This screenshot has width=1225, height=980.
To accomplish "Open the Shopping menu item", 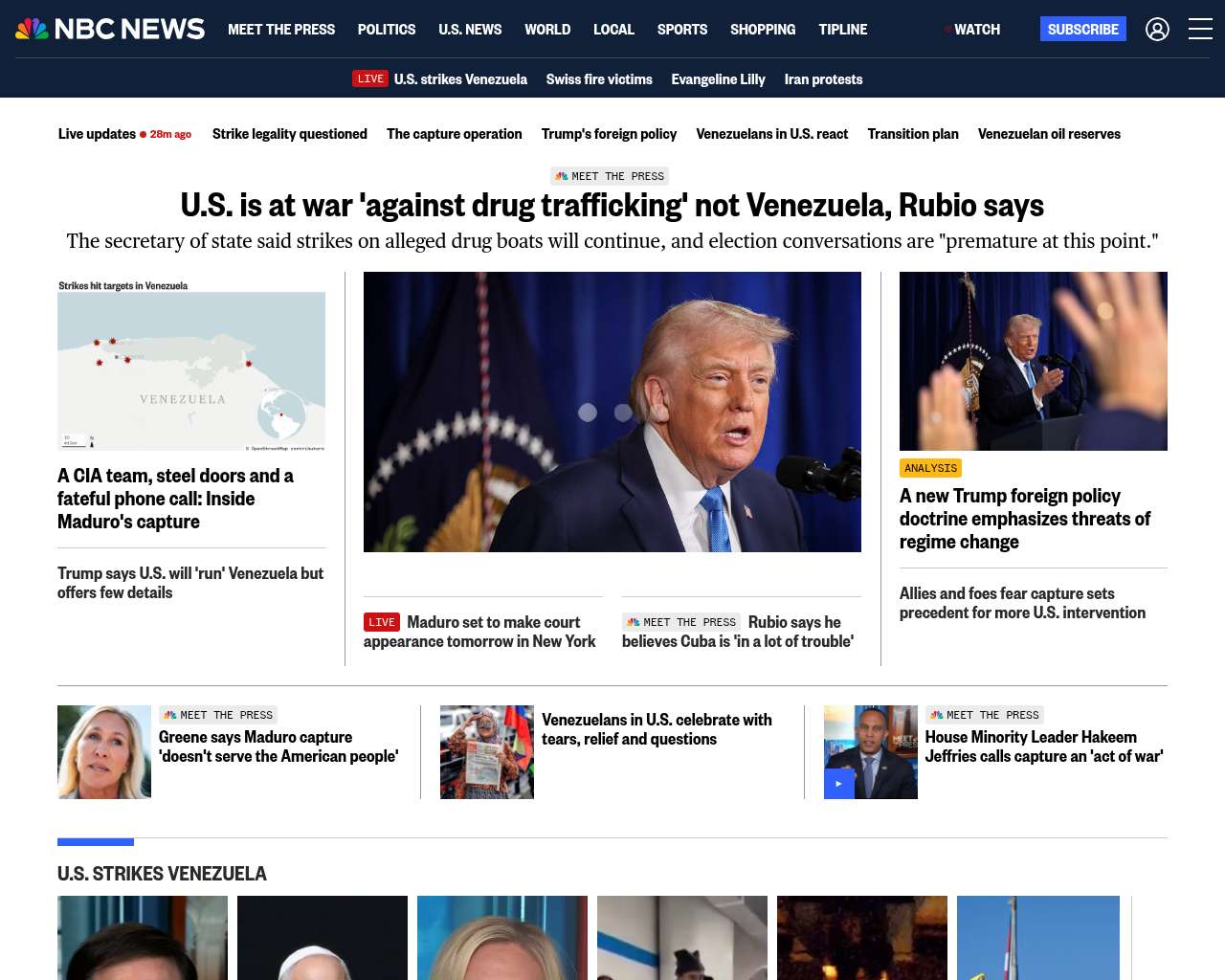I will [x=763, y=30].
